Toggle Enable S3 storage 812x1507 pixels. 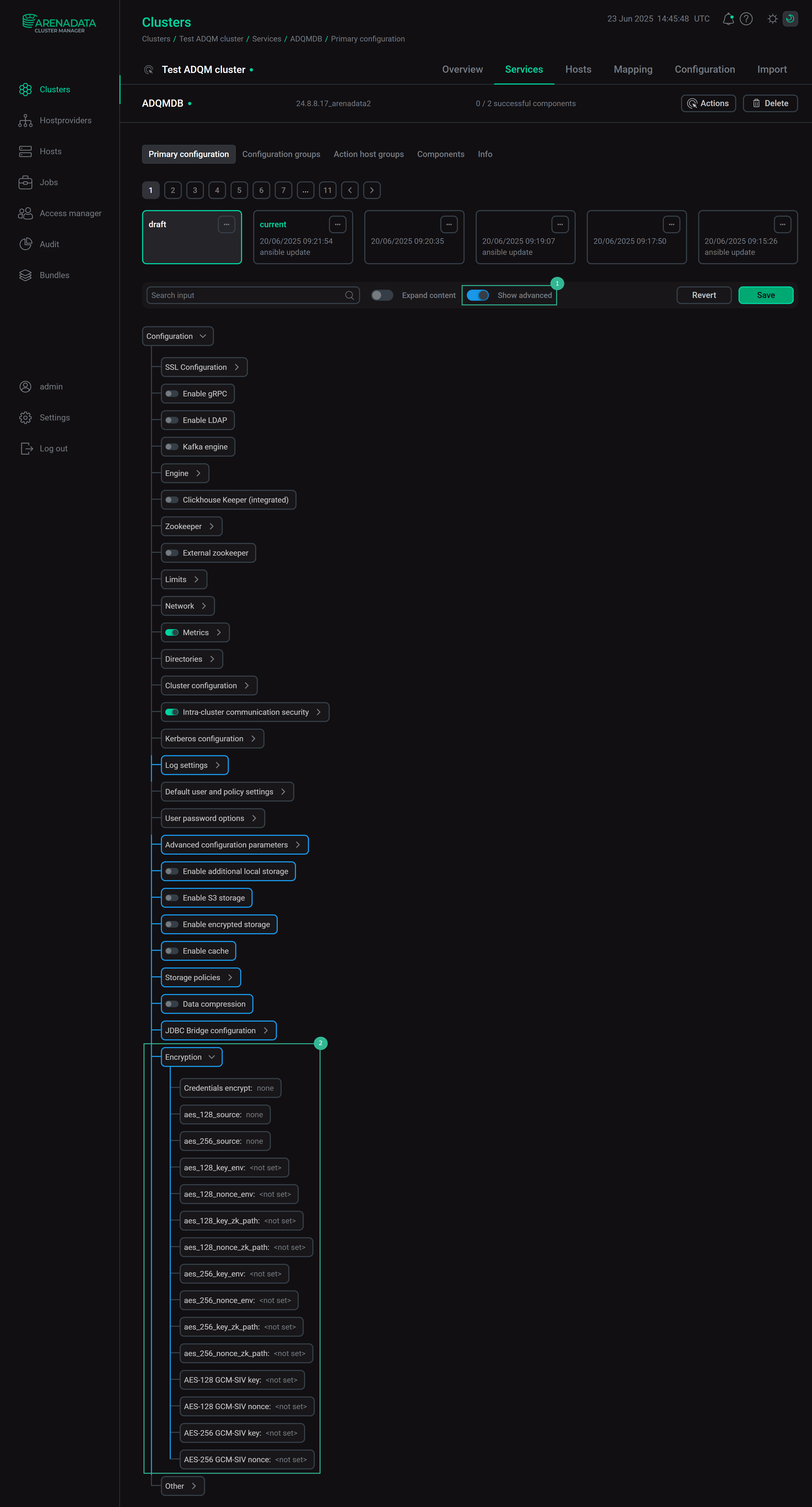tap(172, 898)
